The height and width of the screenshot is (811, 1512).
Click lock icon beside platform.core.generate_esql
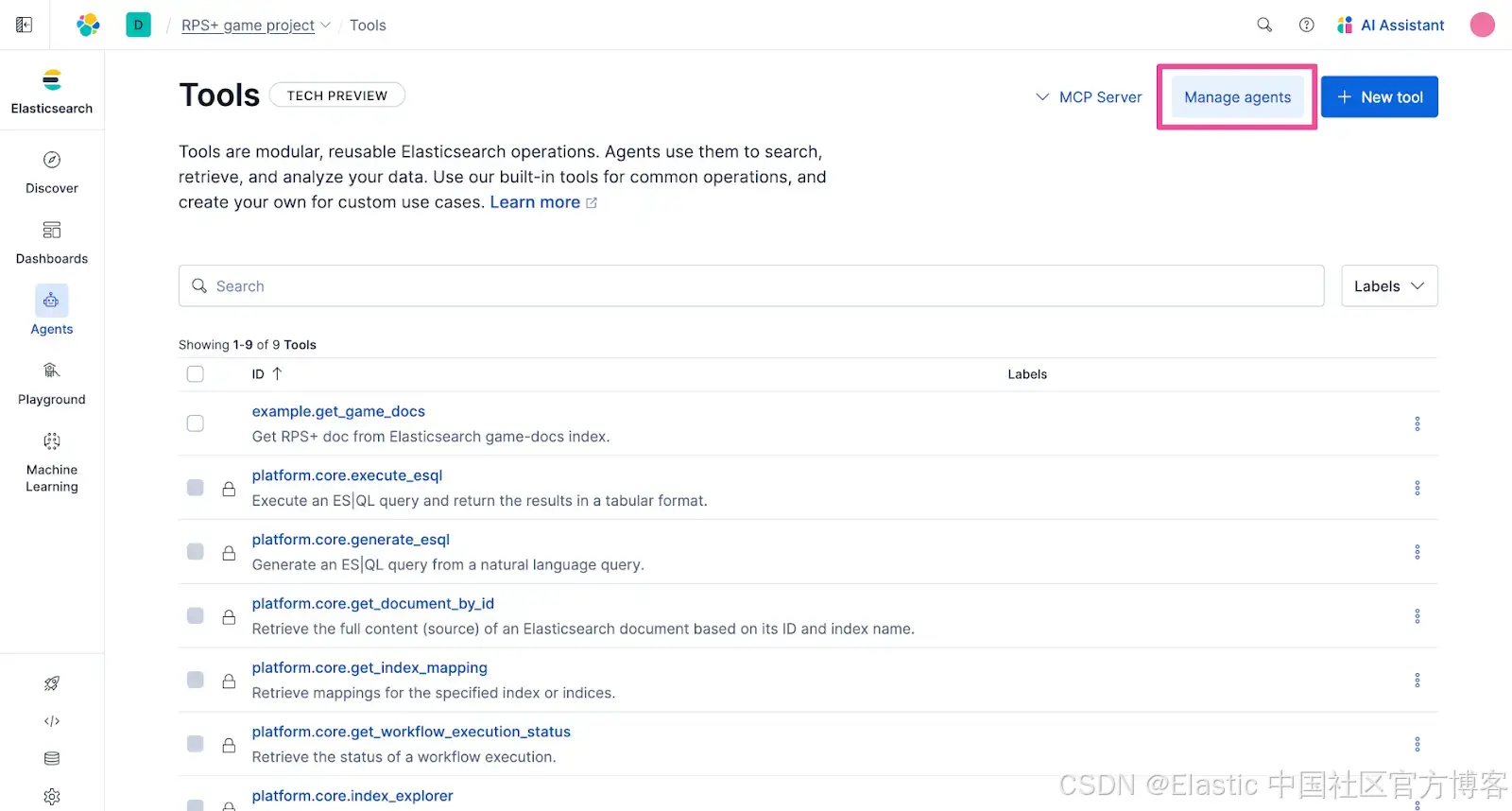(x=229, y=553)
